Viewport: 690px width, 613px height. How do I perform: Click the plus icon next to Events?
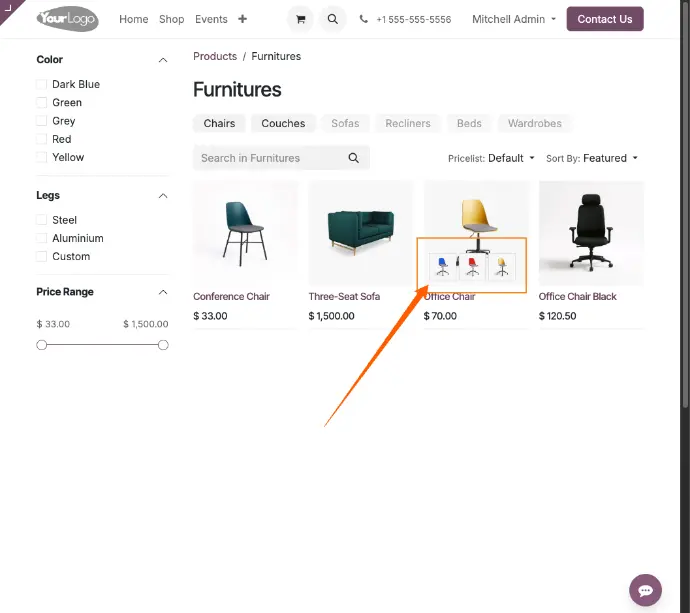[242, 19]
